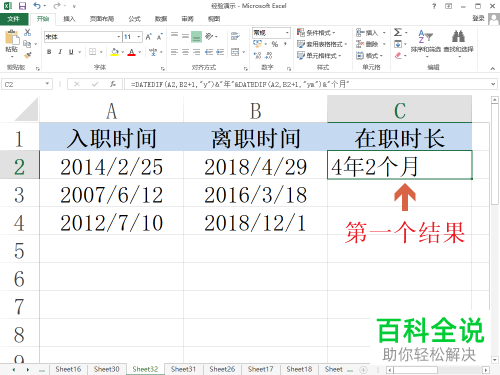
Task: Open the ribbon display options
Action: (x=449, y=6)
